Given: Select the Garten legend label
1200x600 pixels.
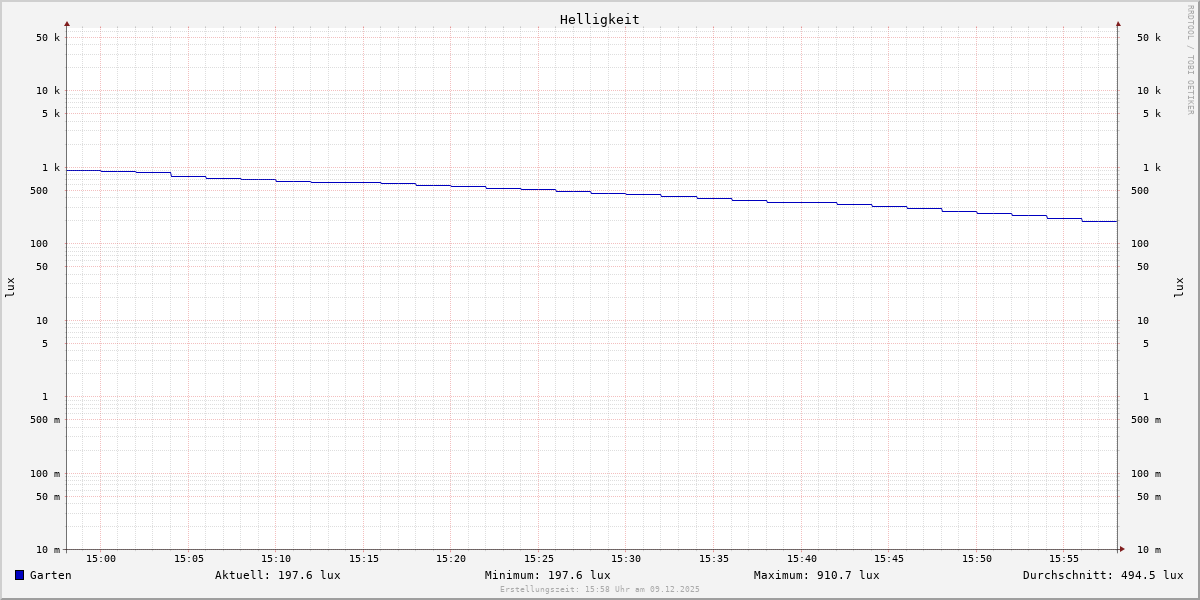Looking at the screenshot, I should (x=50, y=575).
